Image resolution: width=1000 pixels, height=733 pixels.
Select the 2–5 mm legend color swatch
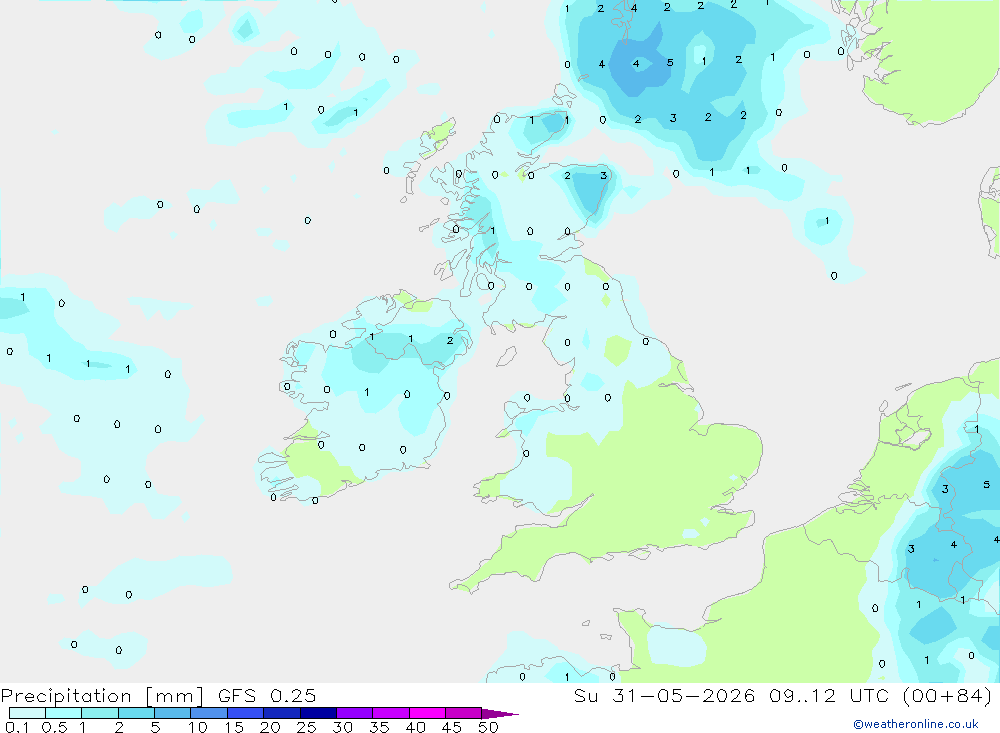tap(136, 713)
